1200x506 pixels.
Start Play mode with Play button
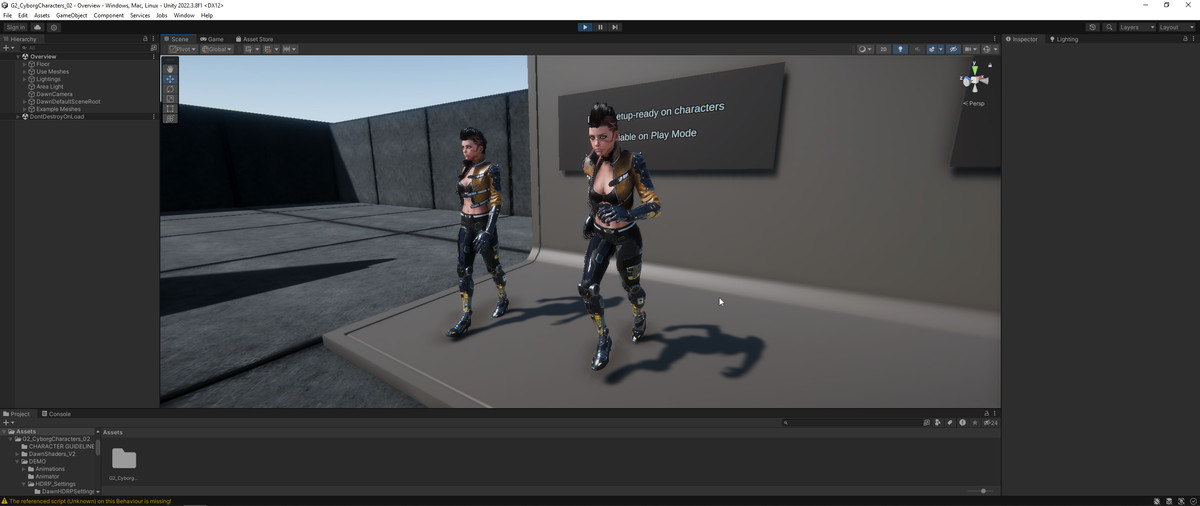[585, 27]
